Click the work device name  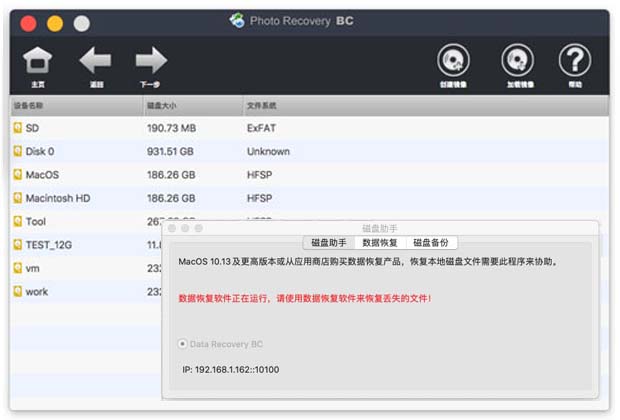point(37,291)
